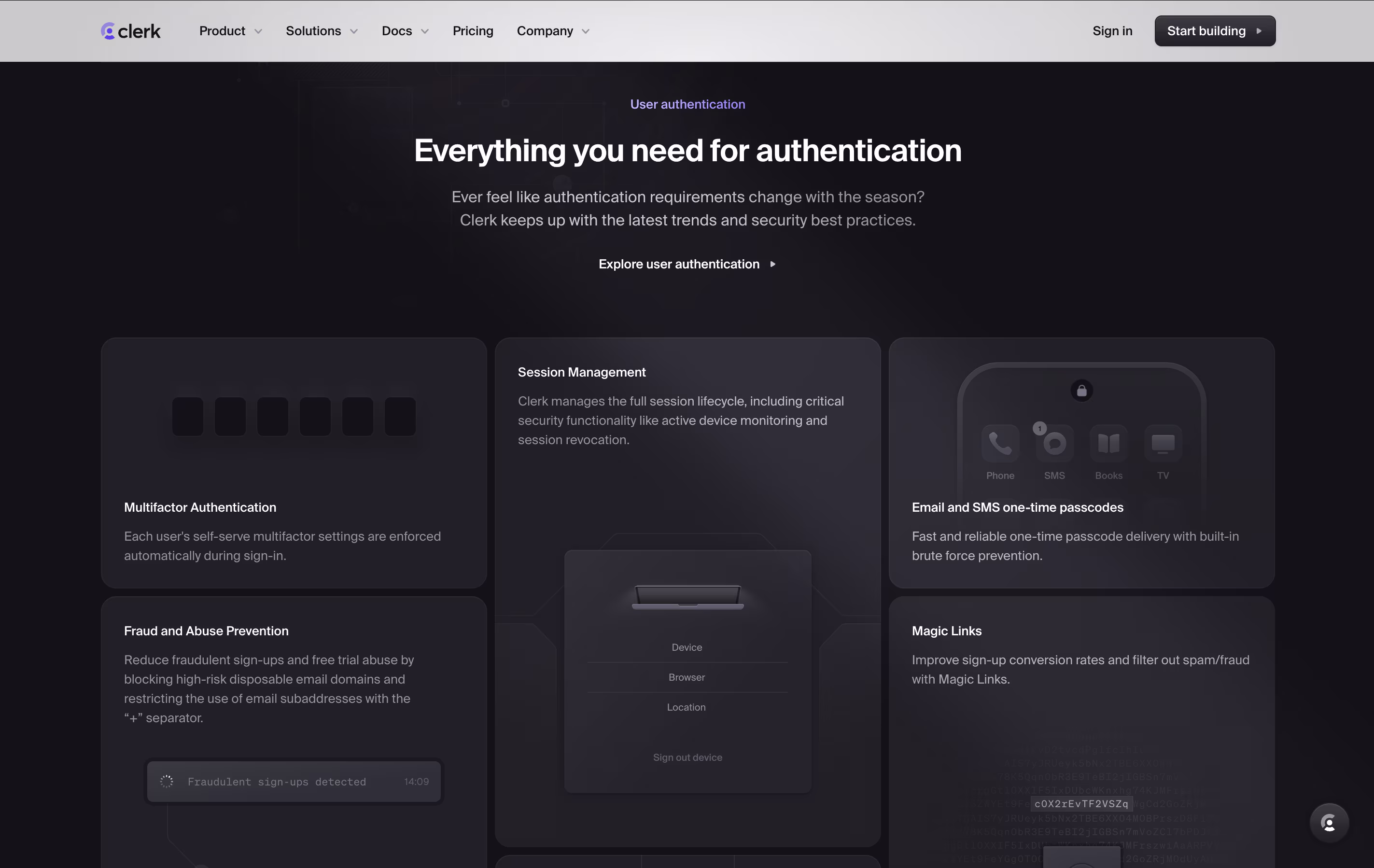Screen dimensions: 1374x868
Task: Click the SMS app icon with badge
Action: click(1054, 443)
